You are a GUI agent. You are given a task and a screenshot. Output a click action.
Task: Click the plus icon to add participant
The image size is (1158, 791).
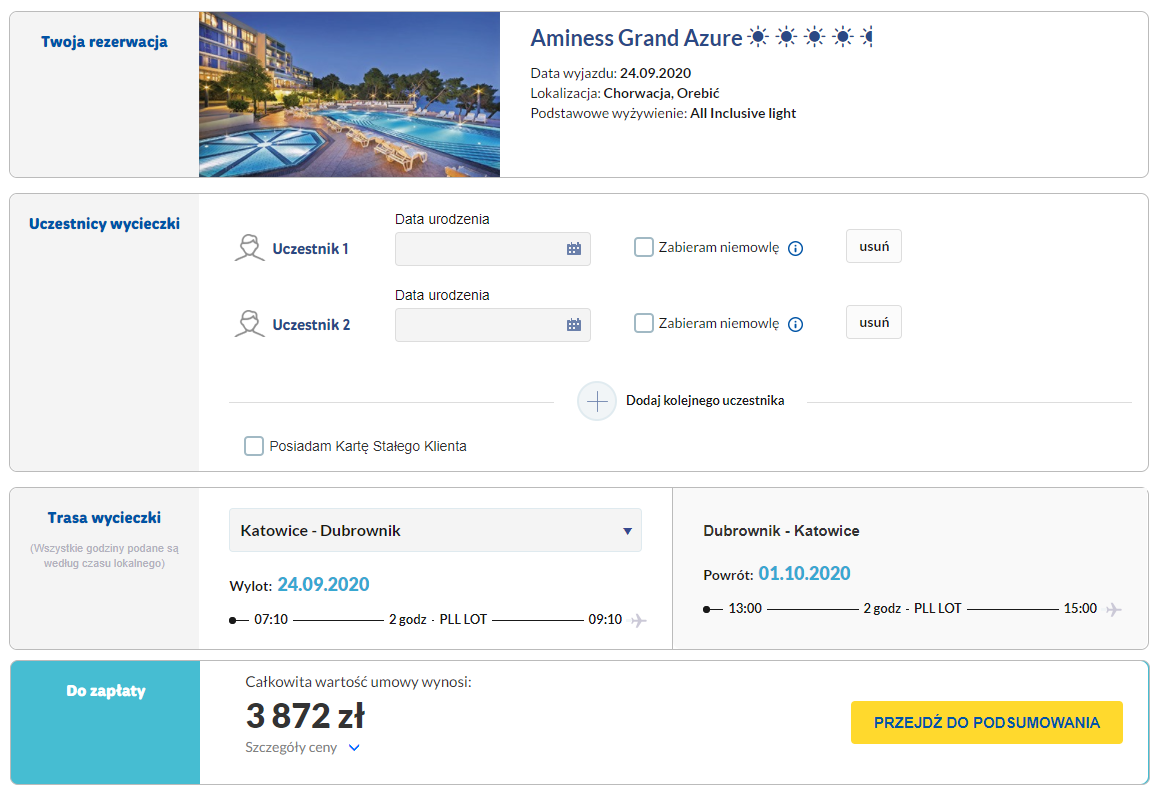597,401
